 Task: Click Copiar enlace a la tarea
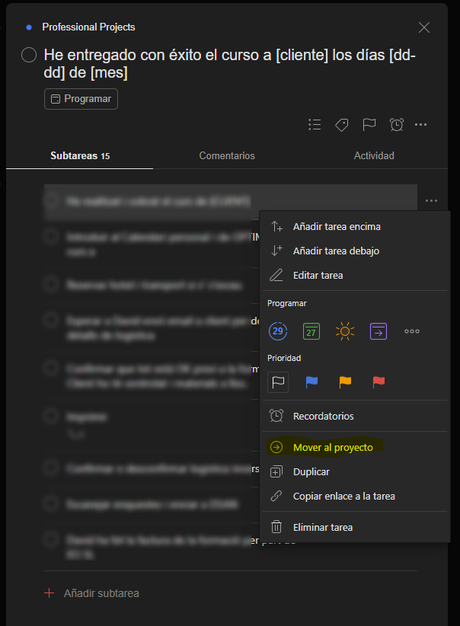tap(355, 496)
